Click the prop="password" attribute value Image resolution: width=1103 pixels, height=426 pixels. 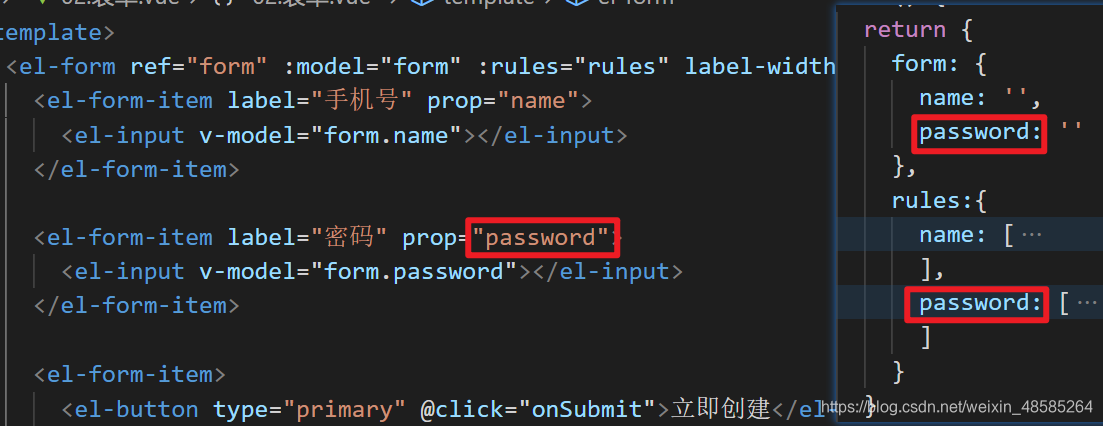click(x=541, y=238)
